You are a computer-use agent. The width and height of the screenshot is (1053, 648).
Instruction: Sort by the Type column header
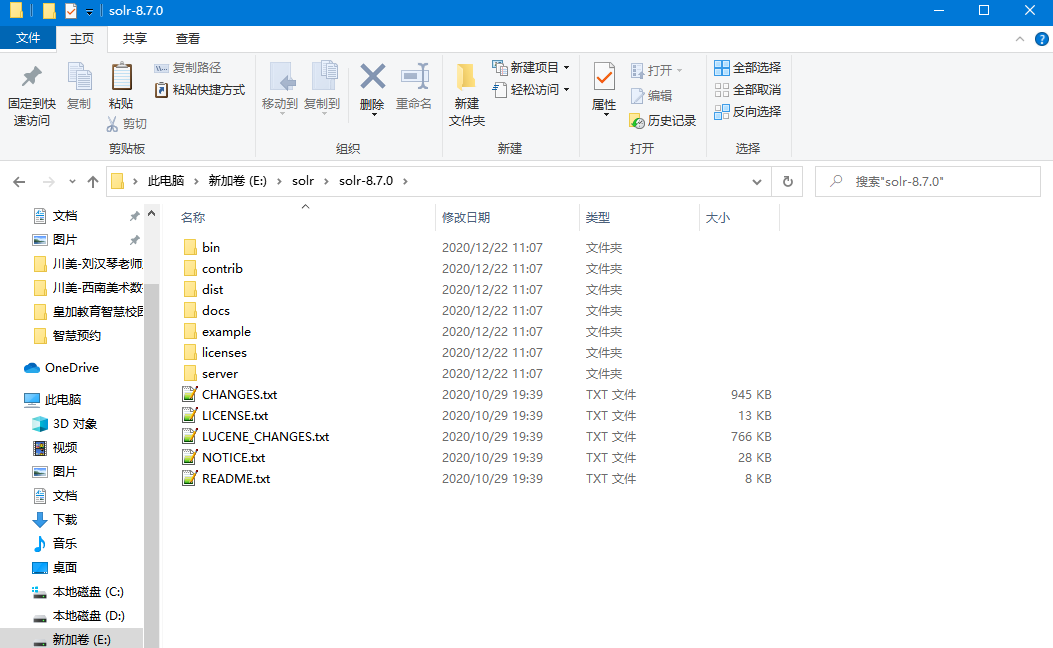[598, 218]
